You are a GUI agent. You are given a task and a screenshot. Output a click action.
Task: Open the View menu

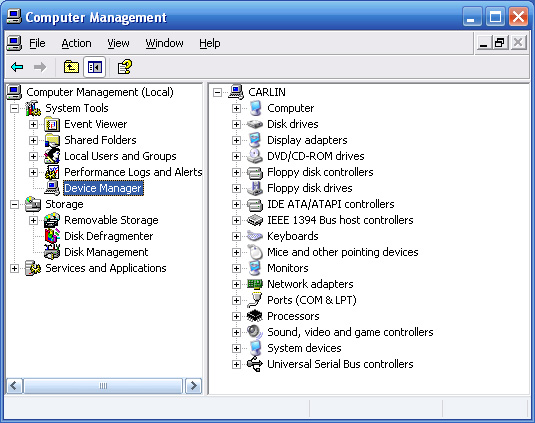tap(118, 43)
